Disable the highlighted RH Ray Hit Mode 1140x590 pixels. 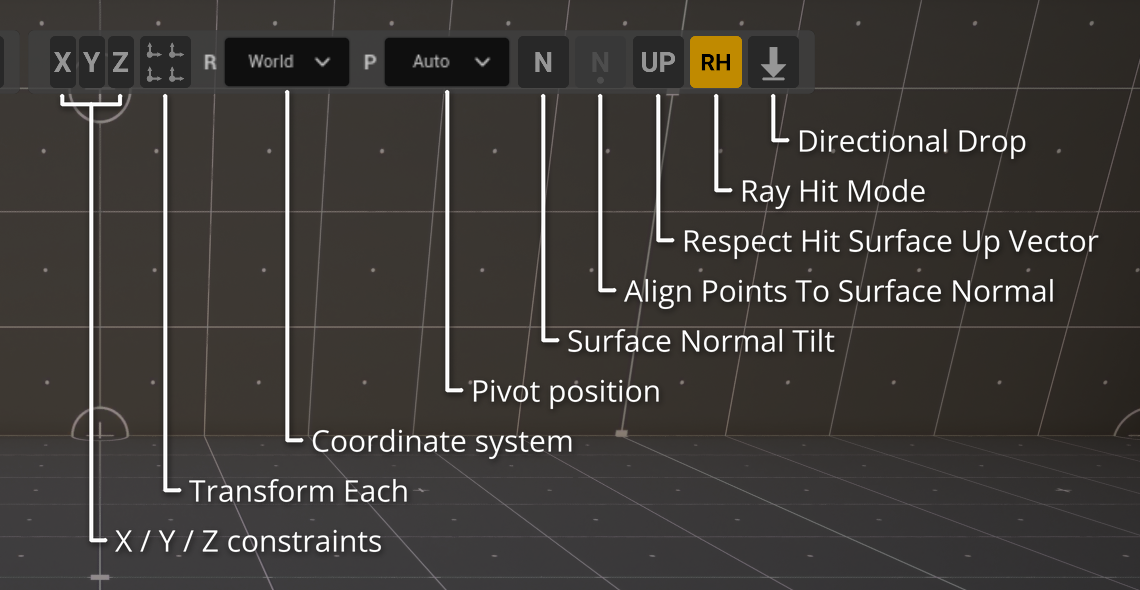point(716,62)
